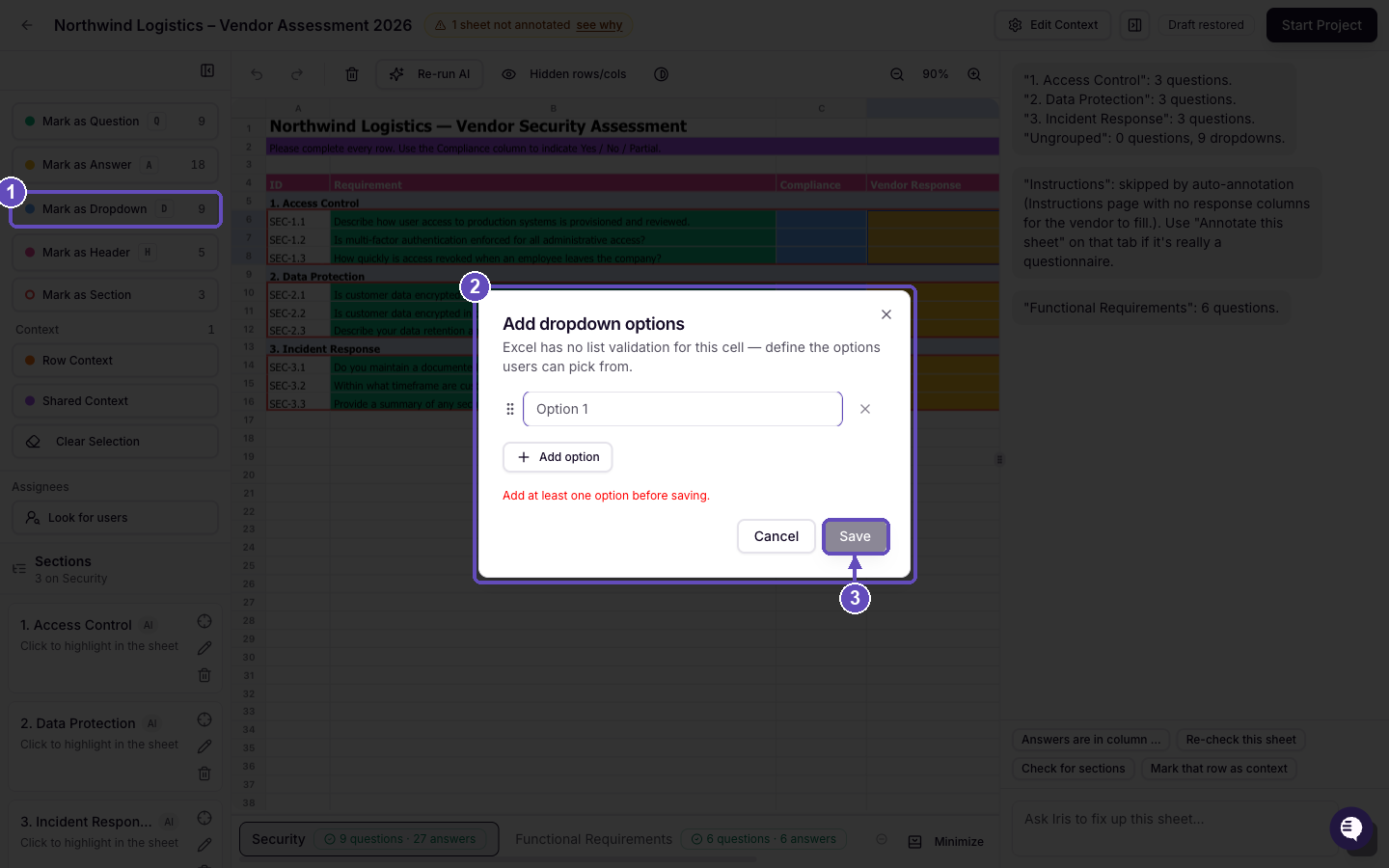
Task: Select Mark as Answer annotation mode
Action: click(116, 165)
